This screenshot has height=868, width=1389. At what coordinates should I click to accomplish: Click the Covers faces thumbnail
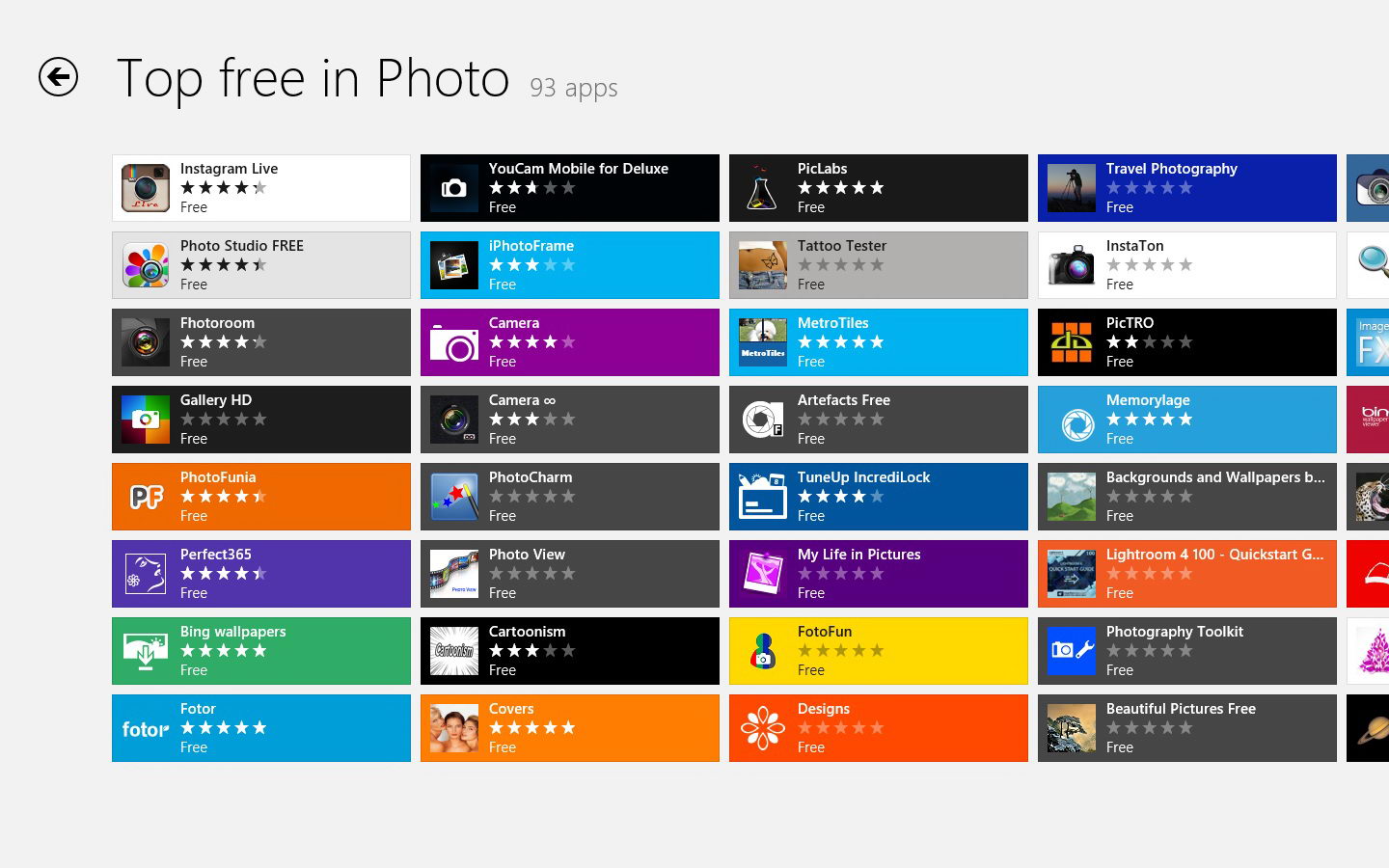click(x=454, y=728)
